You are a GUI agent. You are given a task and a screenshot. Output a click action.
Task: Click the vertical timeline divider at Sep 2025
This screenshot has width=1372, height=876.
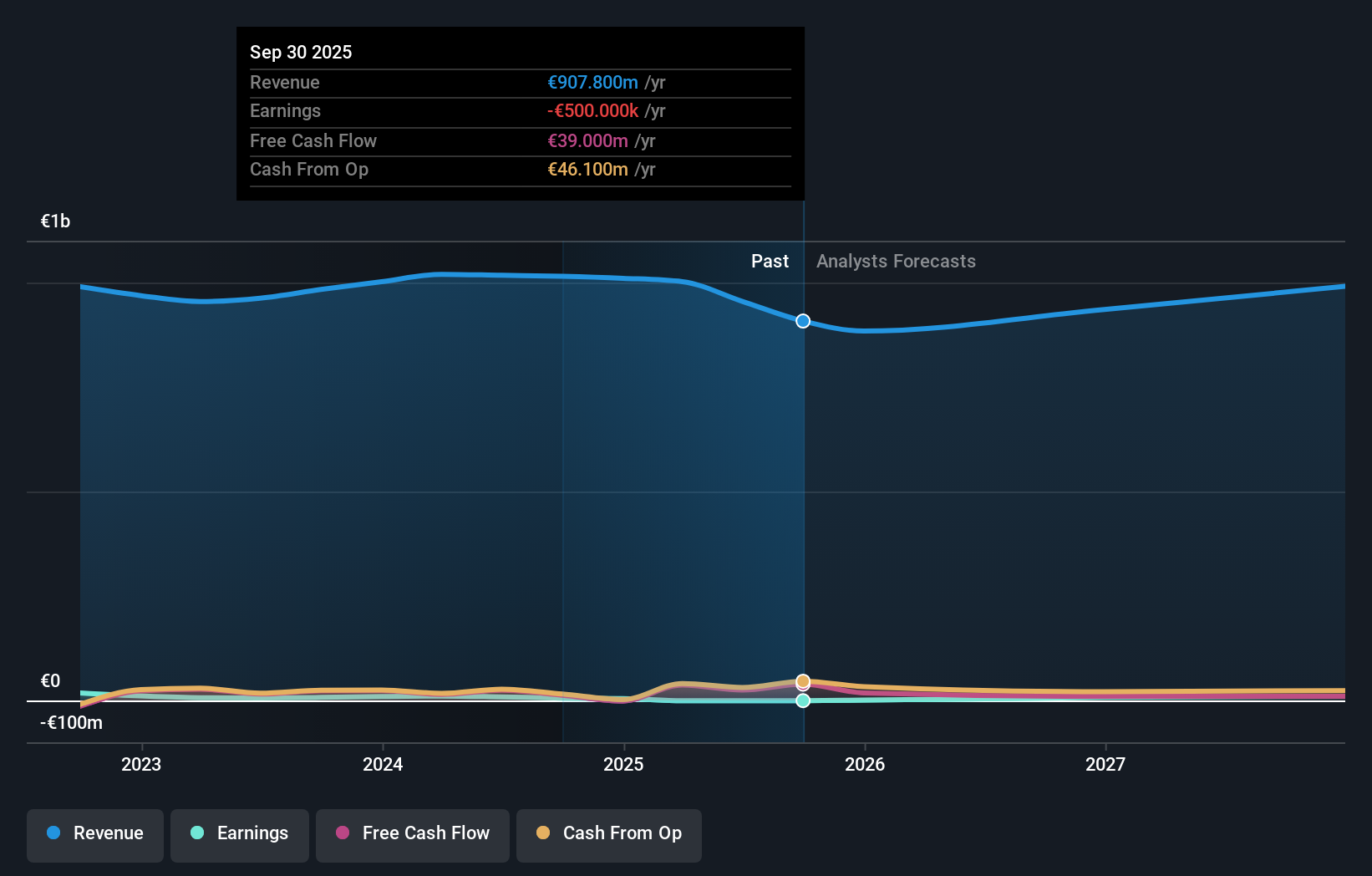[x=803, y=502]
